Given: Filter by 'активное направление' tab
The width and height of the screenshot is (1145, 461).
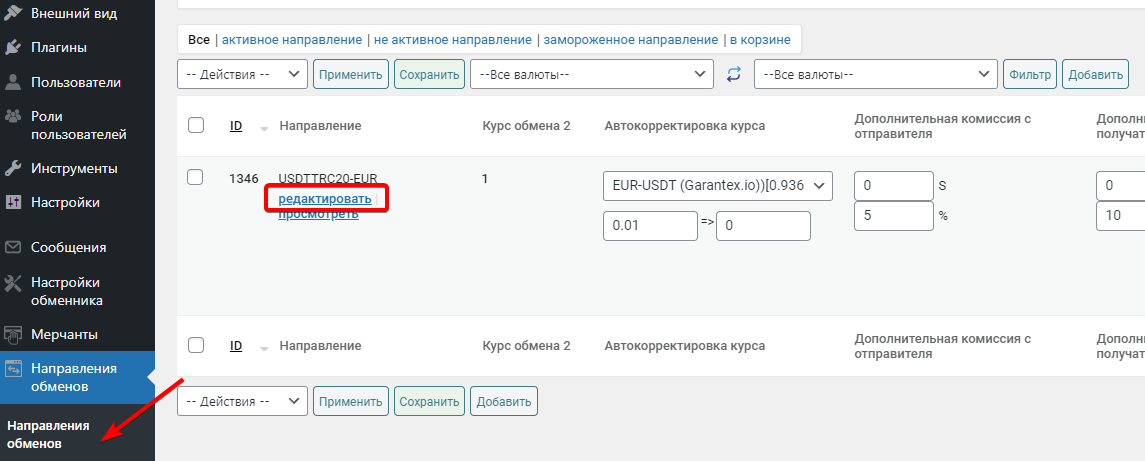Looking at the screenshot, I should coord(292,40).
